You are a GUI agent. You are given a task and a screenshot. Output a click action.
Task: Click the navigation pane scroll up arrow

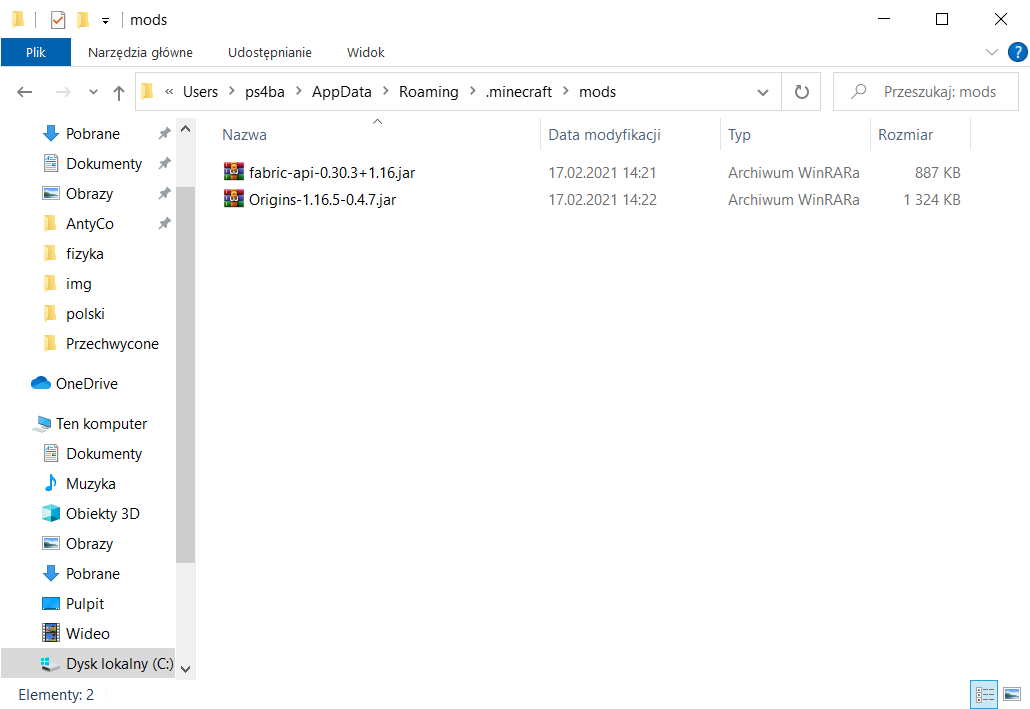[186, 129]
